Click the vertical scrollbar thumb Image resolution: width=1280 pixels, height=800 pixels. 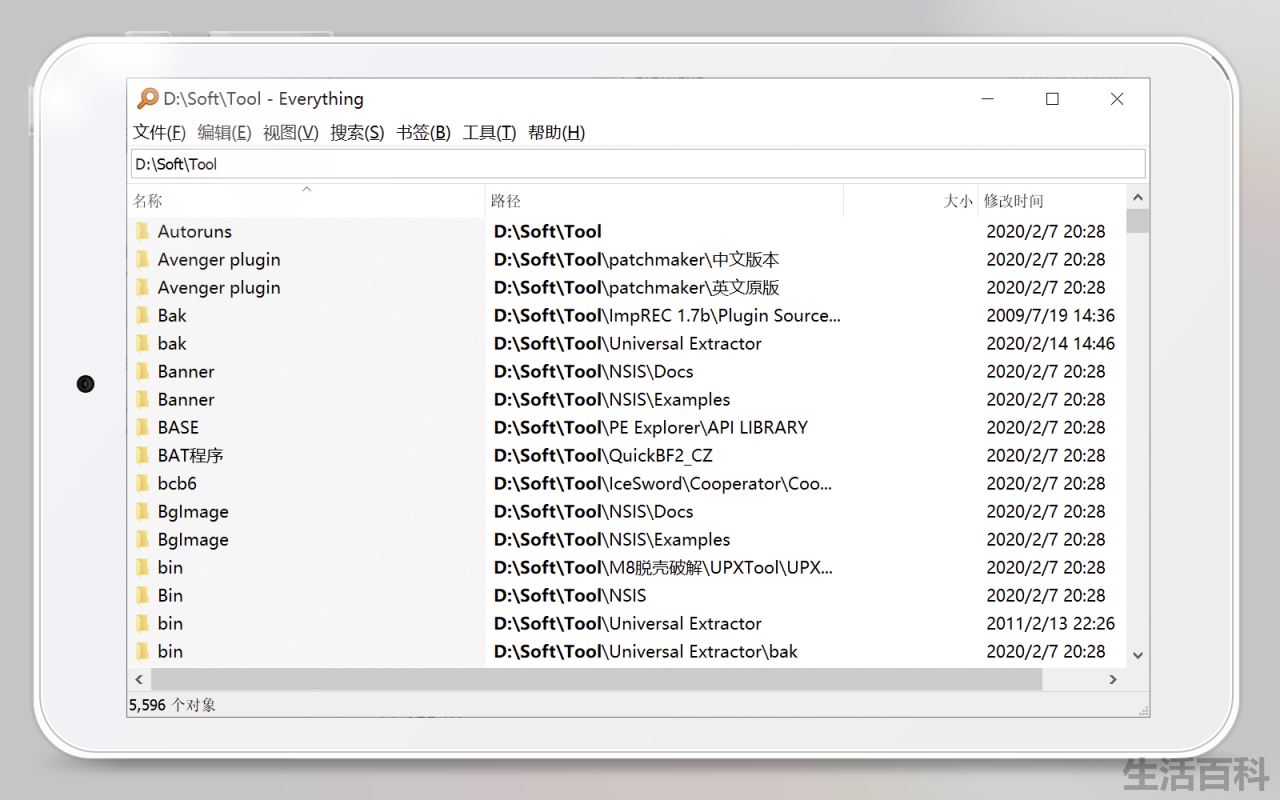1137,221
